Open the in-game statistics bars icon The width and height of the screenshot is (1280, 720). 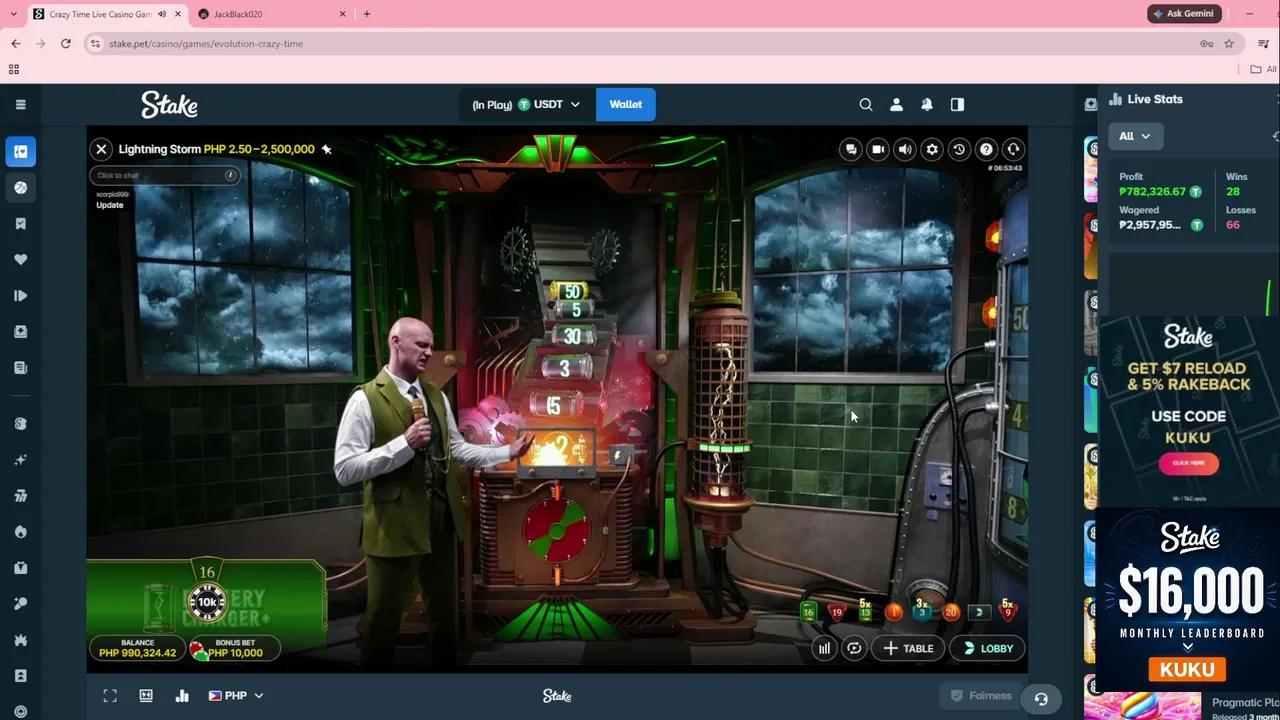(x=824, y=648)
